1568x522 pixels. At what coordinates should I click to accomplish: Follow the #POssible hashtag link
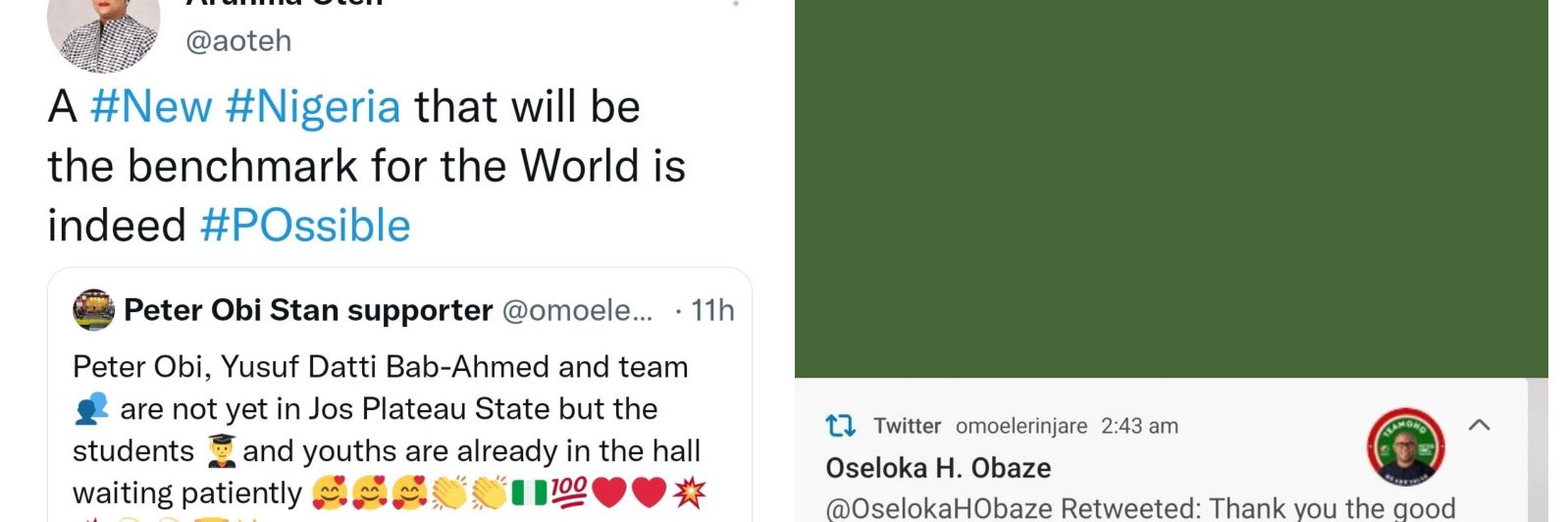pos(305,225)
